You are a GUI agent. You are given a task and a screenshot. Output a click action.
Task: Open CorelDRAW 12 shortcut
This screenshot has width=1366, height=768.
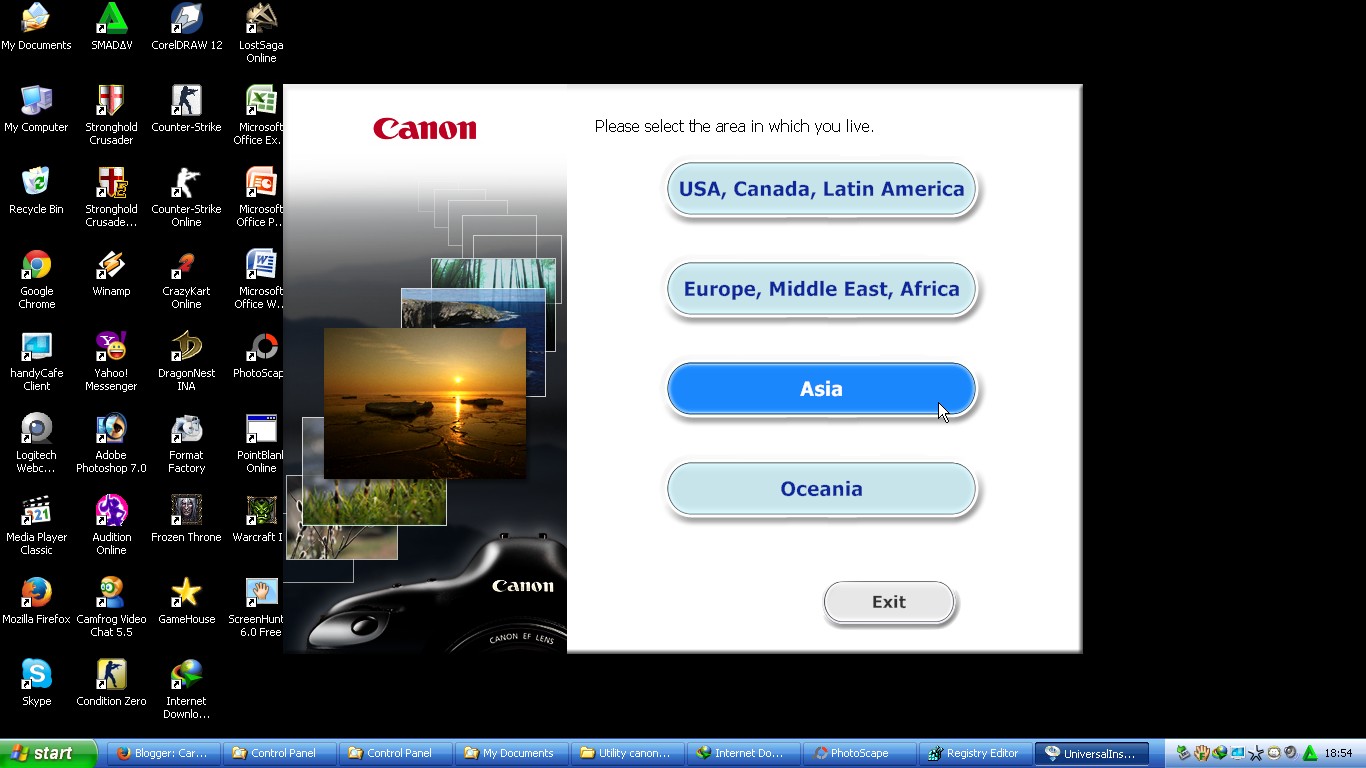(x=186, y=28)
